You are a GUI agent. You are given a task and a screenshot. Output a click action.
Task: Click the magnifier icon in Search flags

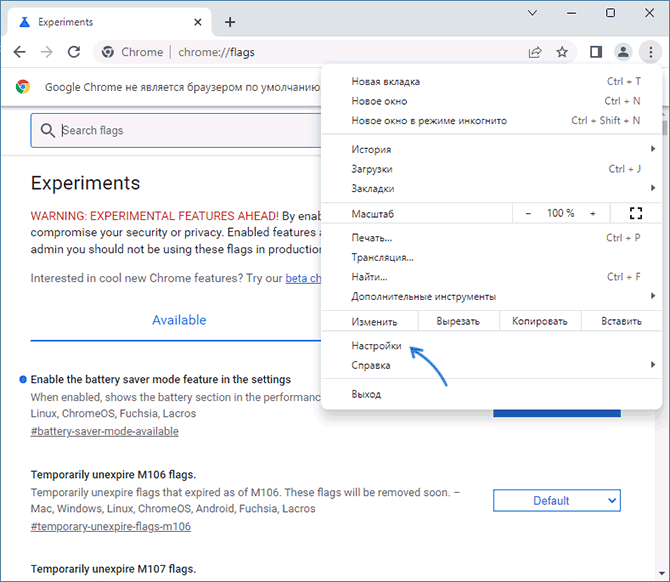point(47,130)
